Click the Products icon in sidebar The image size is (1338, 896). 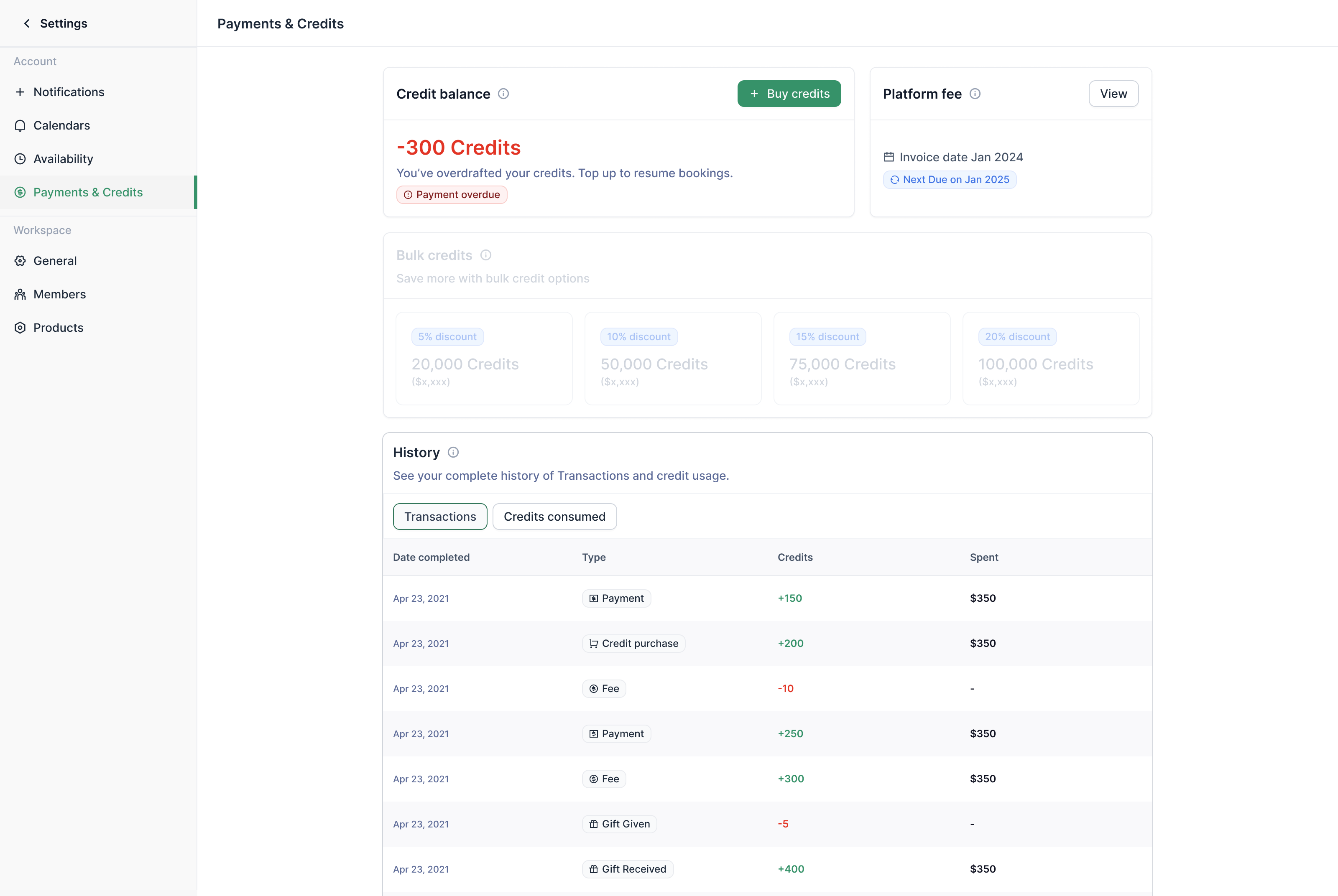[x=20, y=327]
